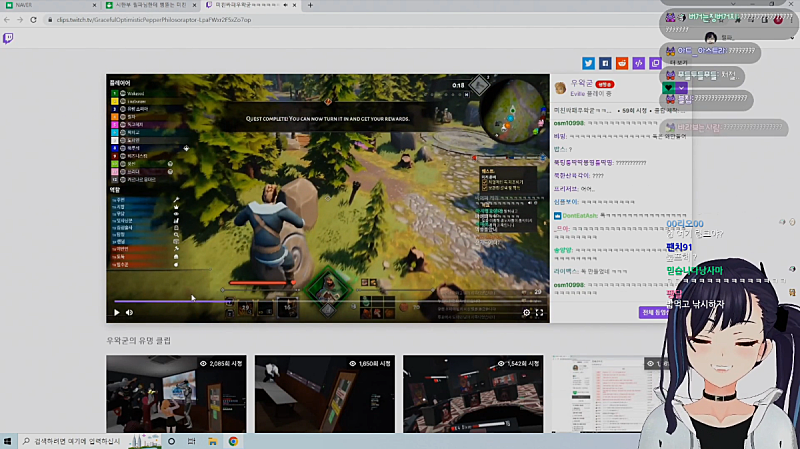800x449 pixels.
Task: Open the embed code button
Action: (x=638, y=63)
